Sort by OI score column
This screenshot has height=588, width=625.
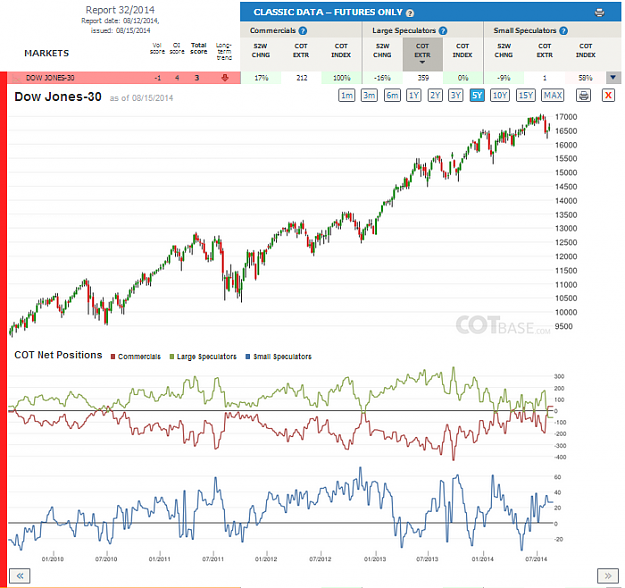[177, 48]
